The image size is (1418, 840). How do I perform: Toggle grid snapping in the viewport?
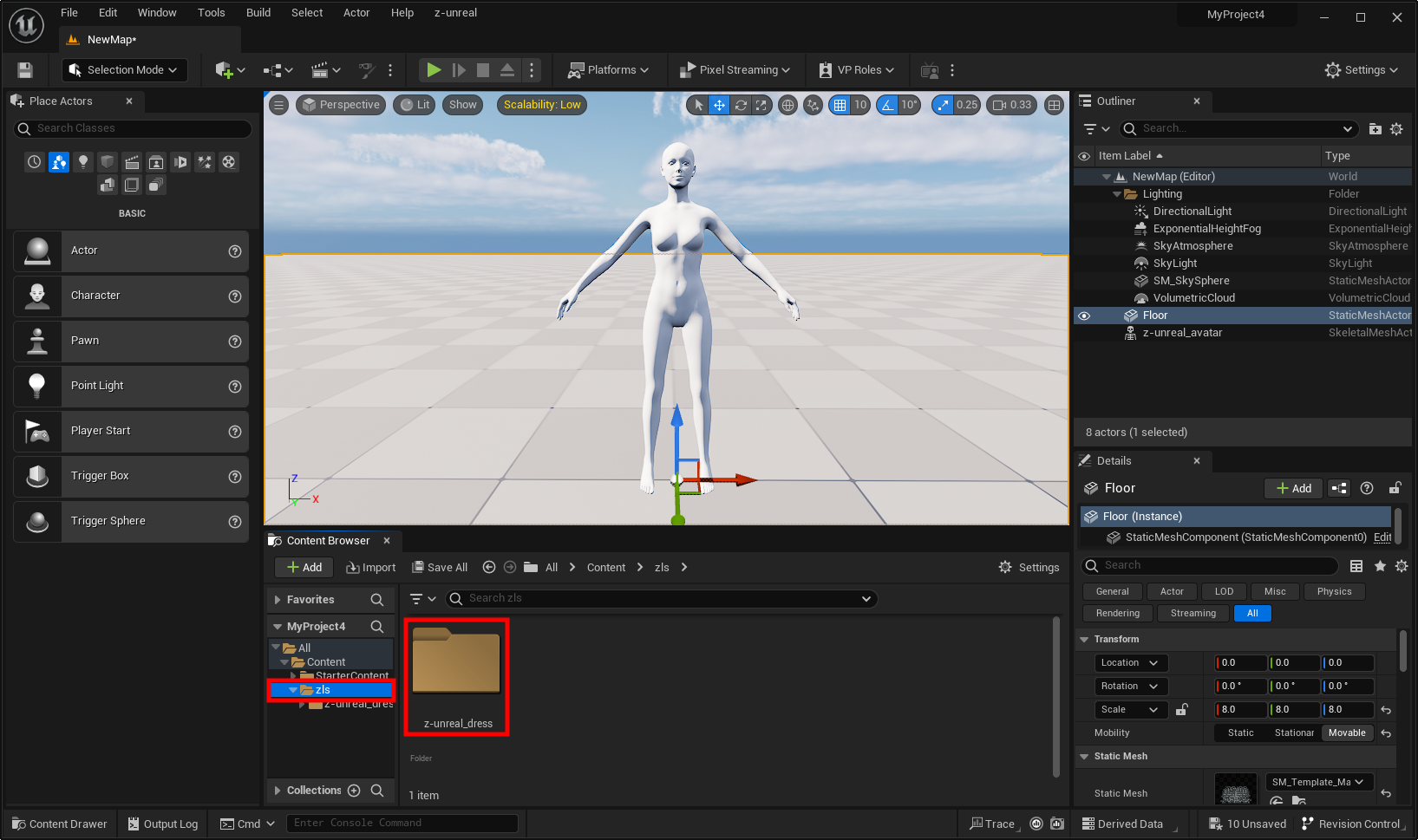point(840,105)
